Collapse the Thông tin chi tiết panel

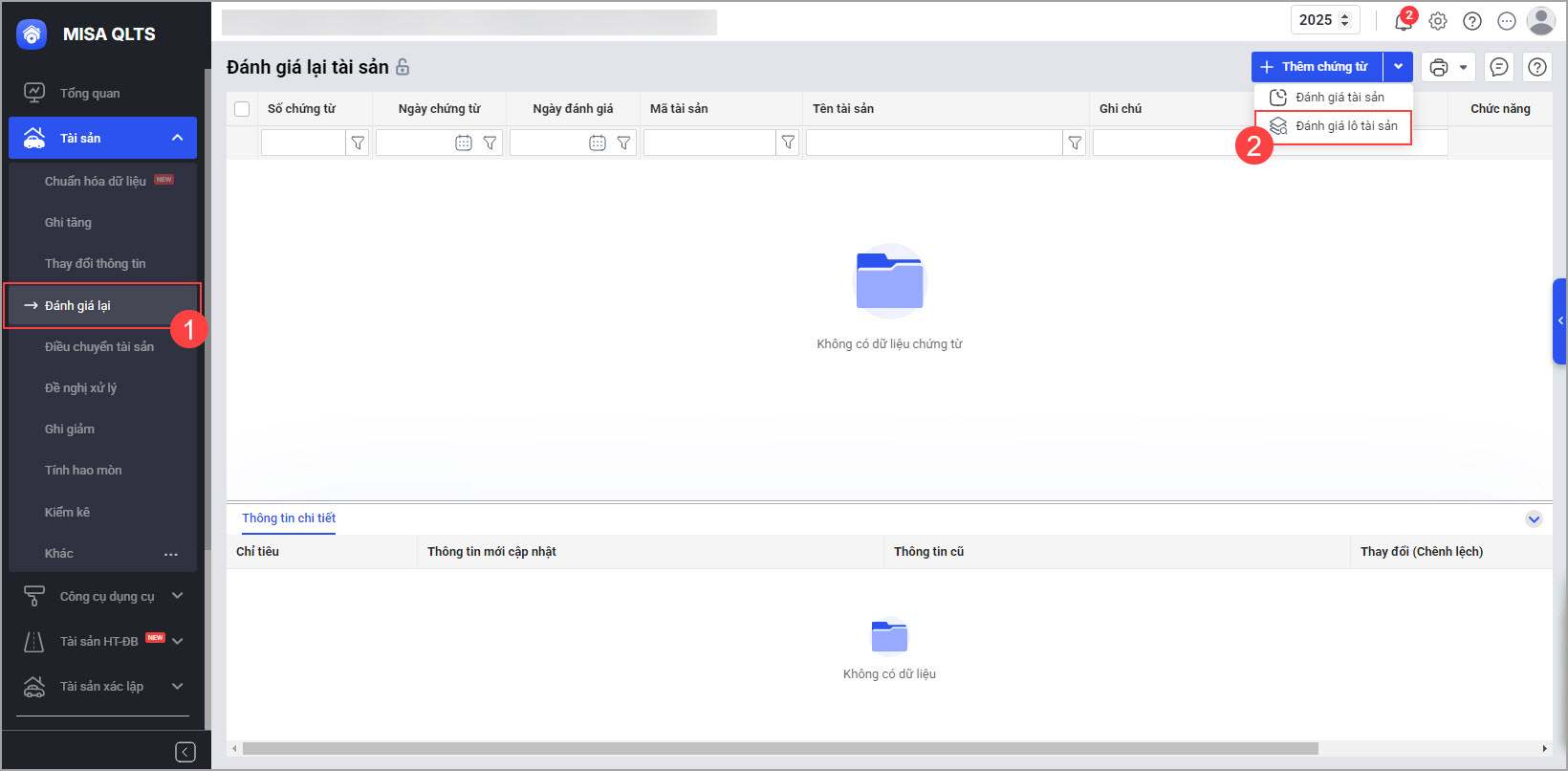pyautogui.click(x=1534, y=519)
